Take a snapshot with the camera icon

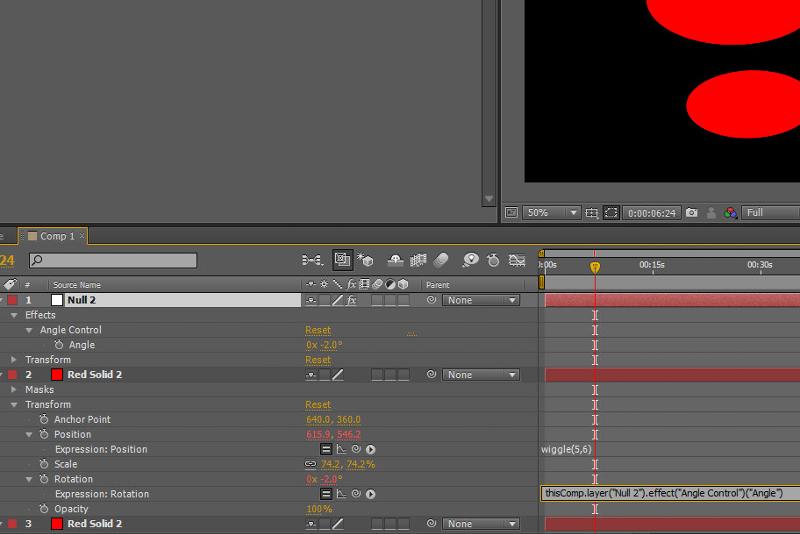[x=692, y=213]
